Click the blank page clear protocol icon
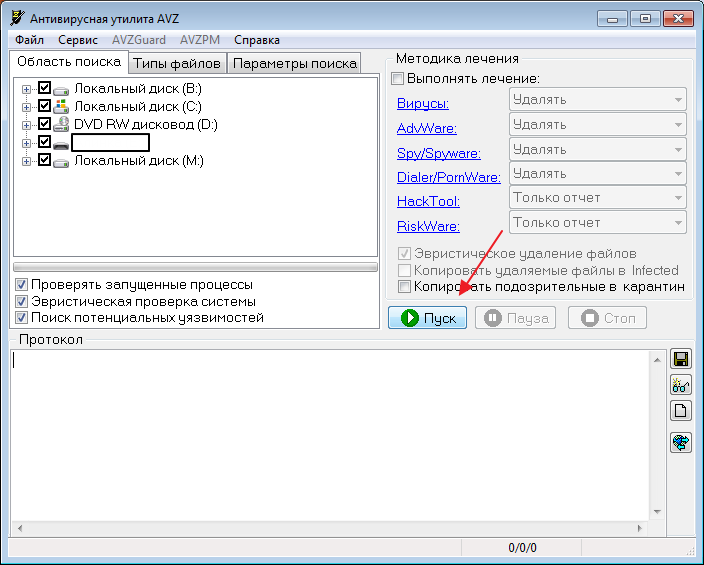 point(681,410)
